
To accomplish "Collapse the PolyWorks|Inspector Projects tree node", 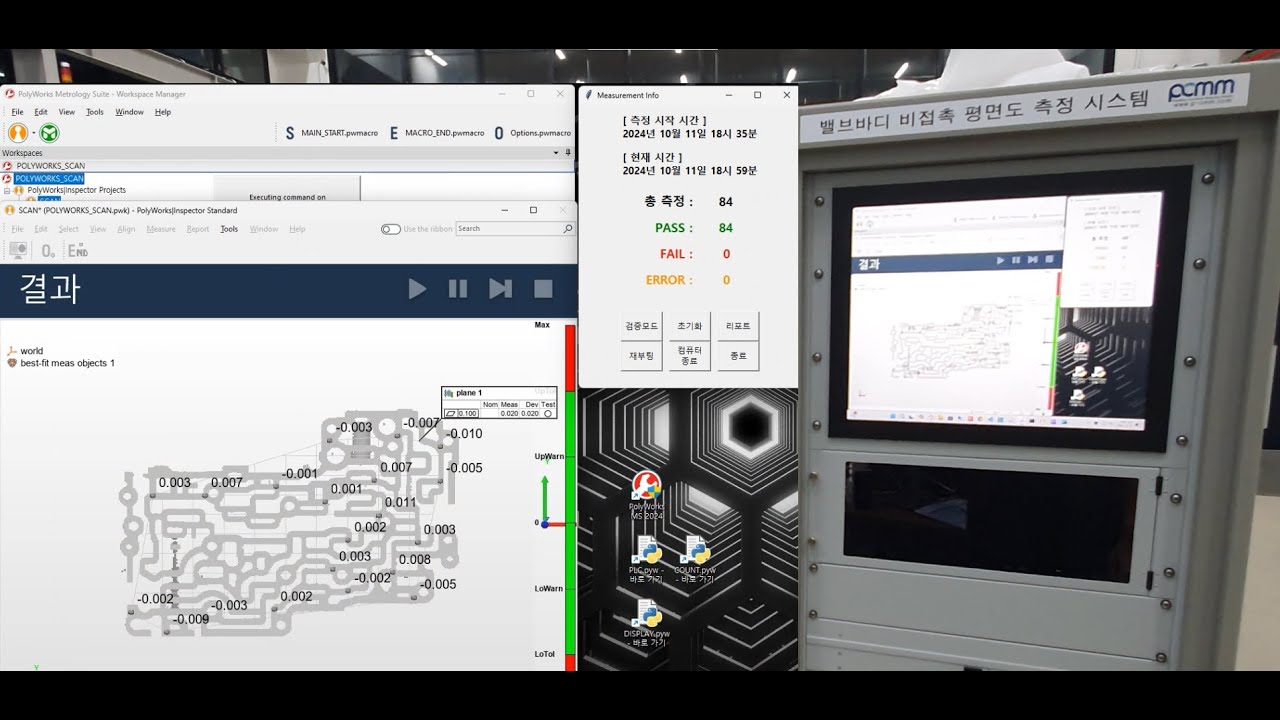I will click(x=6, y=190).
